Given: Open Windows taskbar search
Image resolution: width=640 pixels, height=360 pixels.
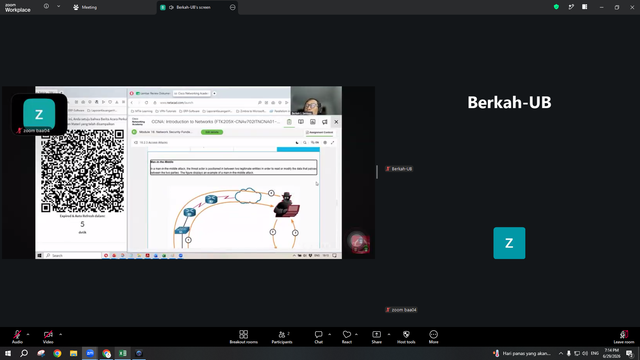Looking at the screenshot, I should point(24,353).
